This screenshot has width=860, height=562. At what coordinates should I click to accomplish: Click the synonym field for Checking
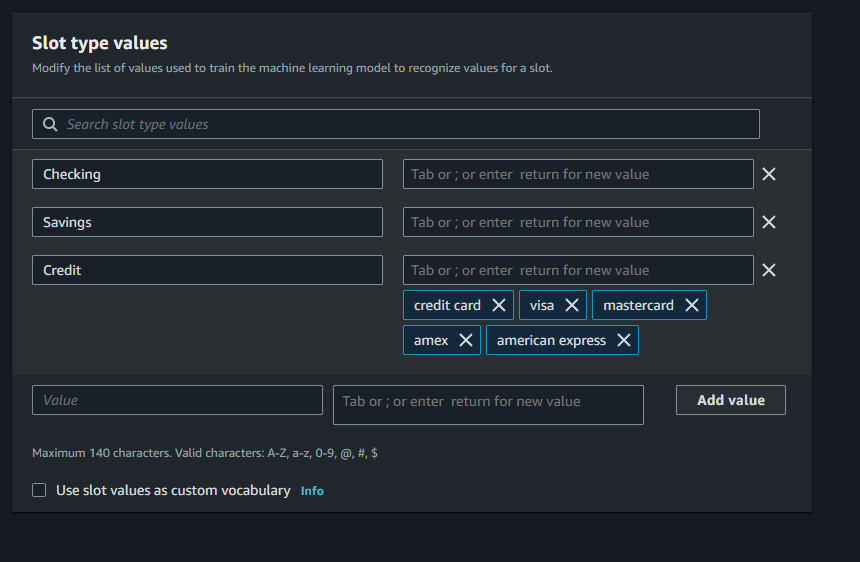coord(577,174)
